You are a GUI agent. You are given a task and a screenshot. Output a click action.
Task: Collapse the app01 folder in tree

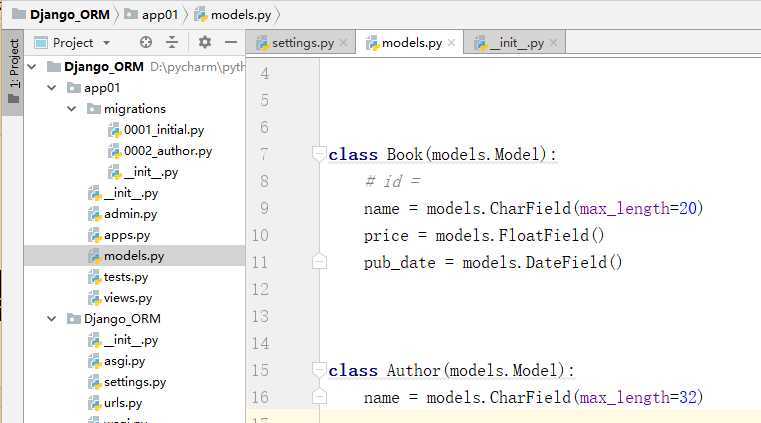tap(55, 88)
